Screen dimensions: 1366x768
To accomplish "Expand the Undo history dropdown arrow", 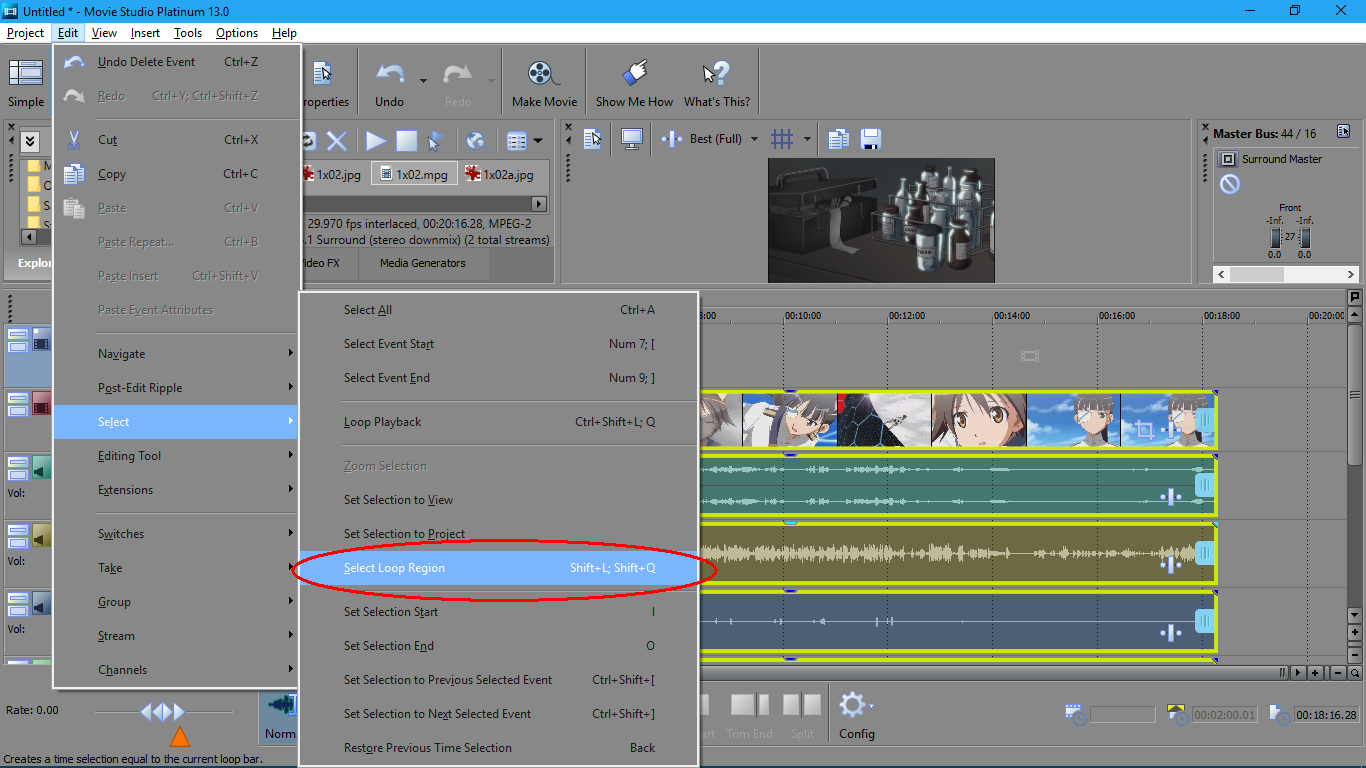I will pyautogui.click(x=423, y=80).
